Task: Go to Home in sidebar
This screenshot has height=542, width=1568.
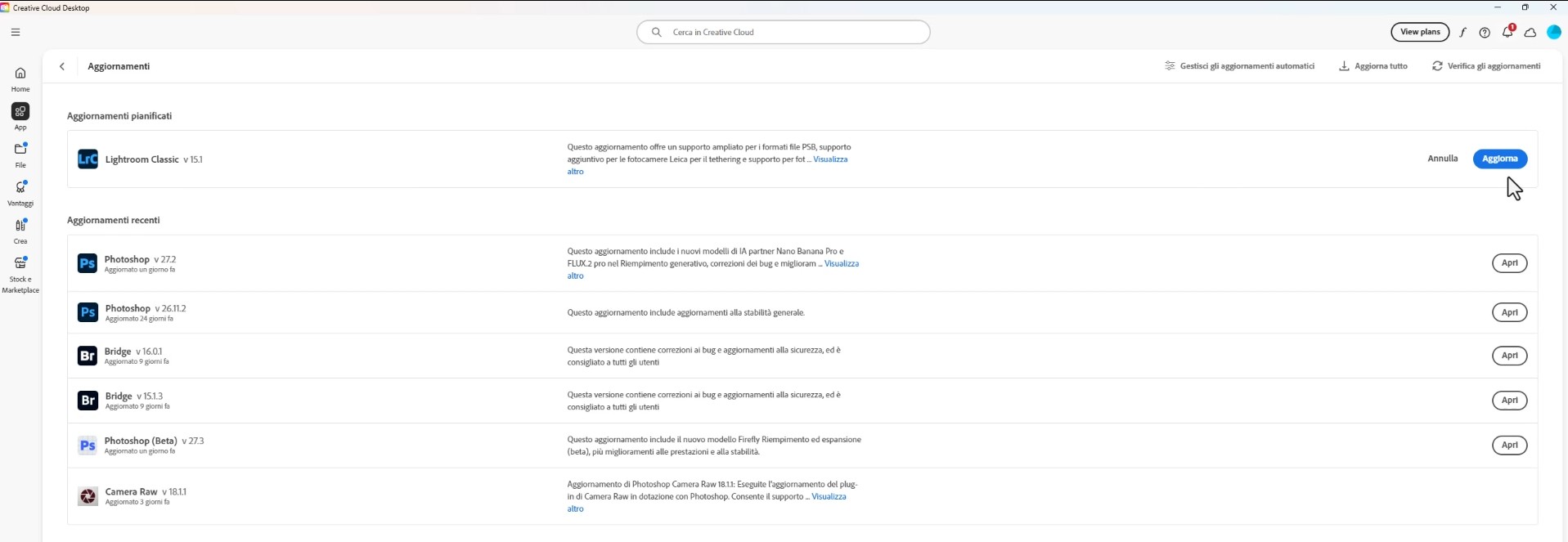Action: pos(20,78)
